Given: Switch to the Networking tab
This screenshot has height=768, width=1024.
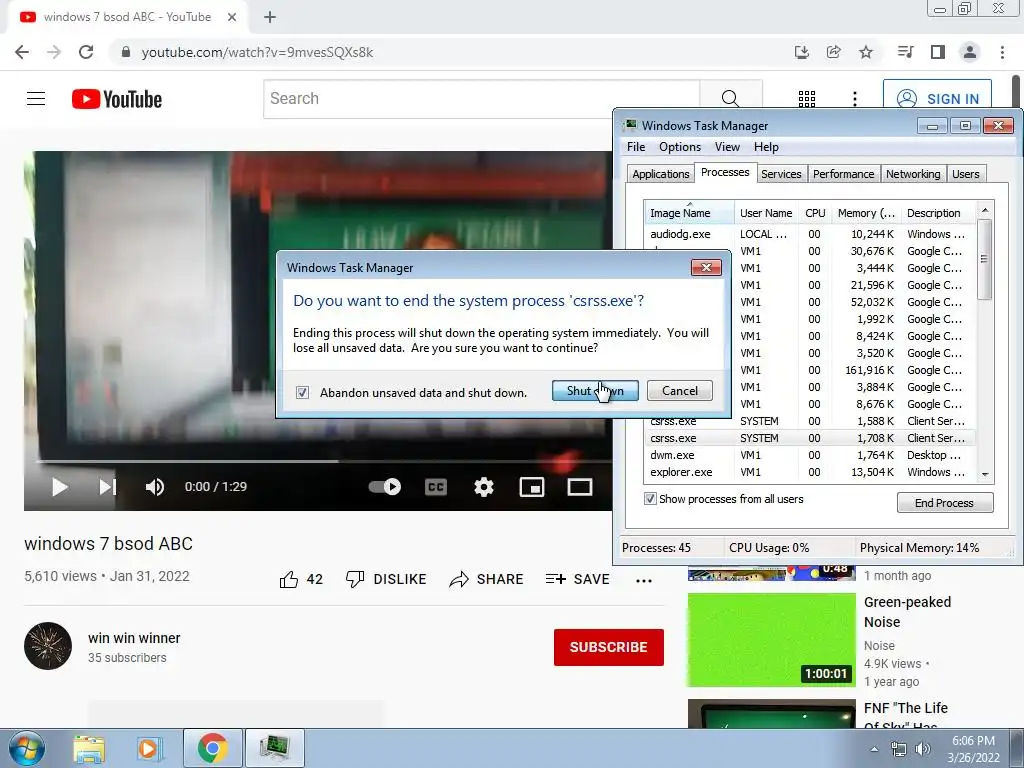Looking at the screenshot, I should click(913, 174).
